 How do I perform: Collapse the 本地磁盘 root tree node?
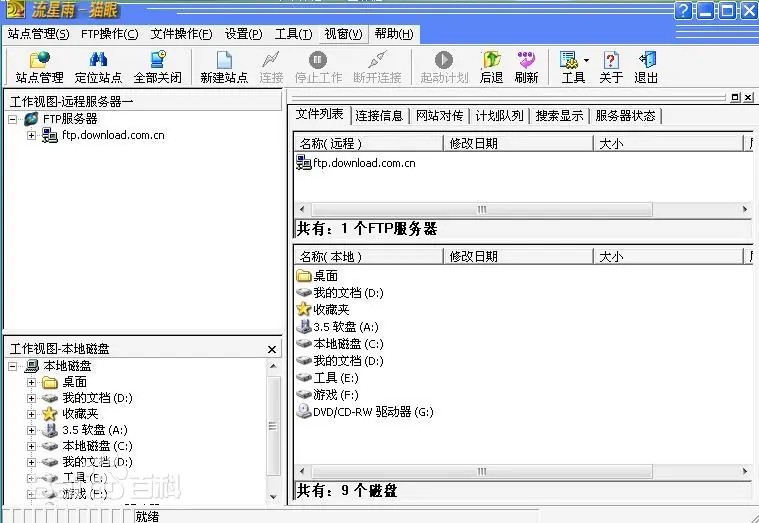coord(13,366)
